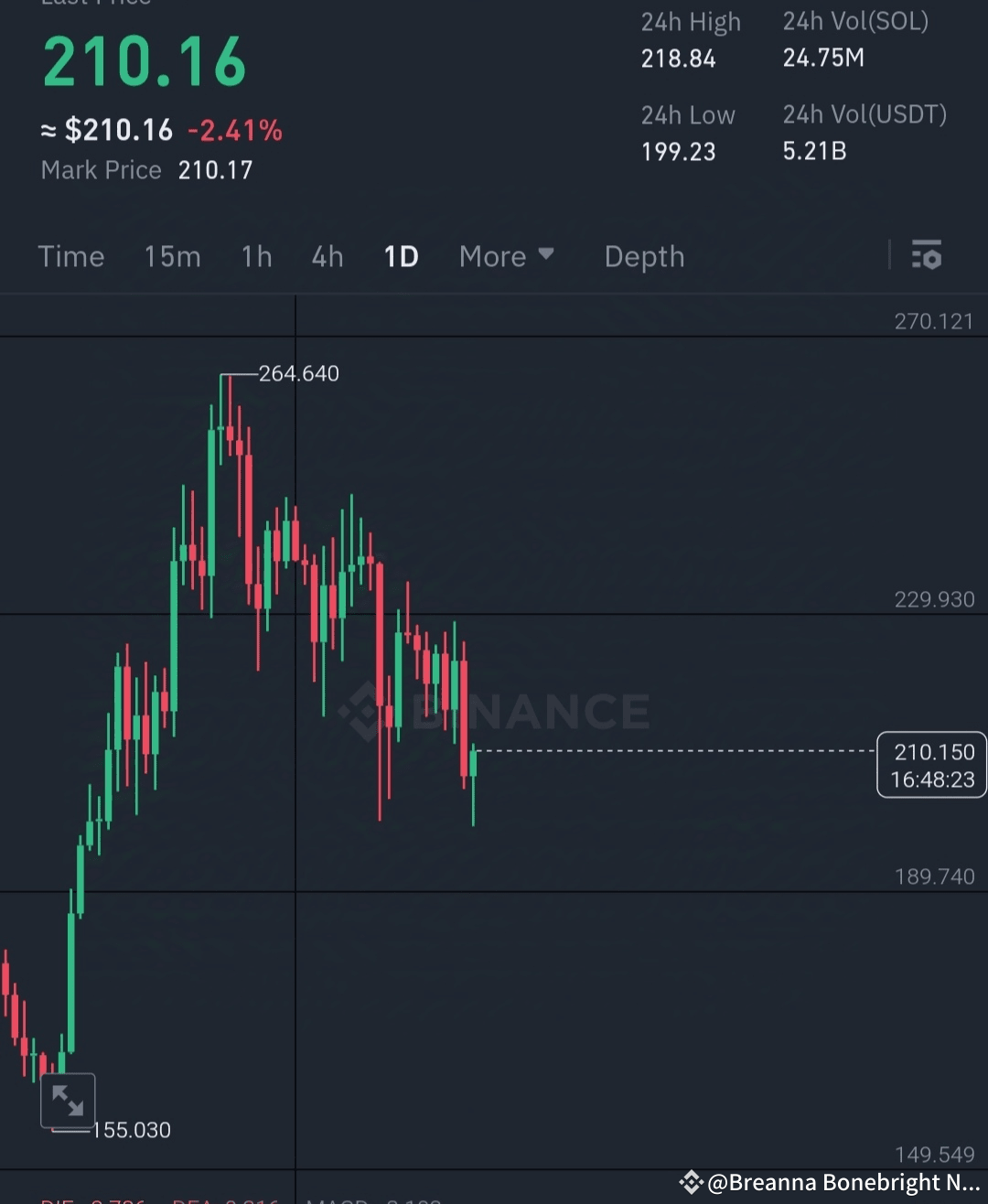Tap the 24h Vol(USDT) 5.21B figure

click(814, 151)
